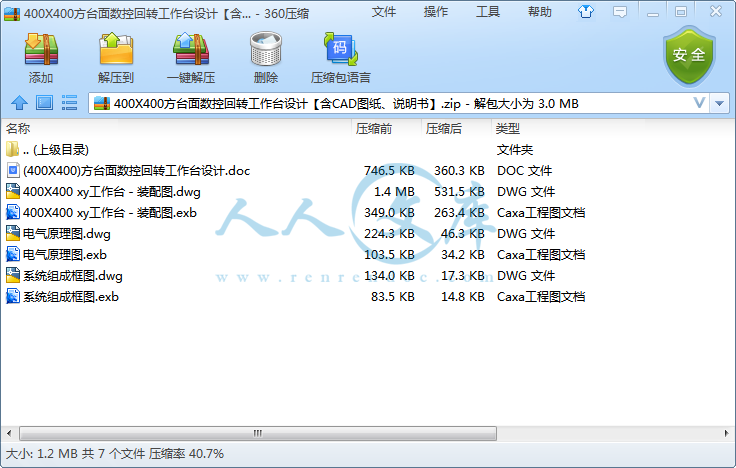Click the archive path field text
Screen dimensions: 736x468
346,103
